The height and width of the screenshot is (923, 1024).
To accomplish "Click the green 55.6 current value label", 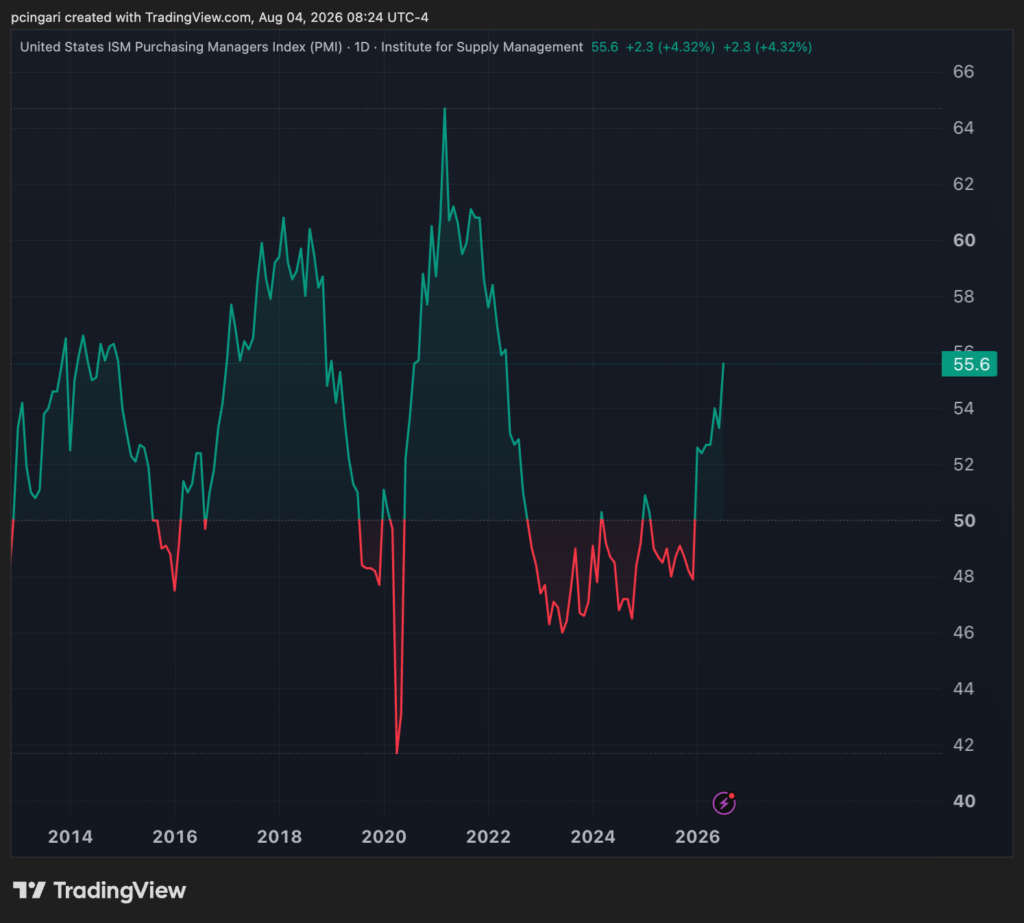I will (970, 364).
